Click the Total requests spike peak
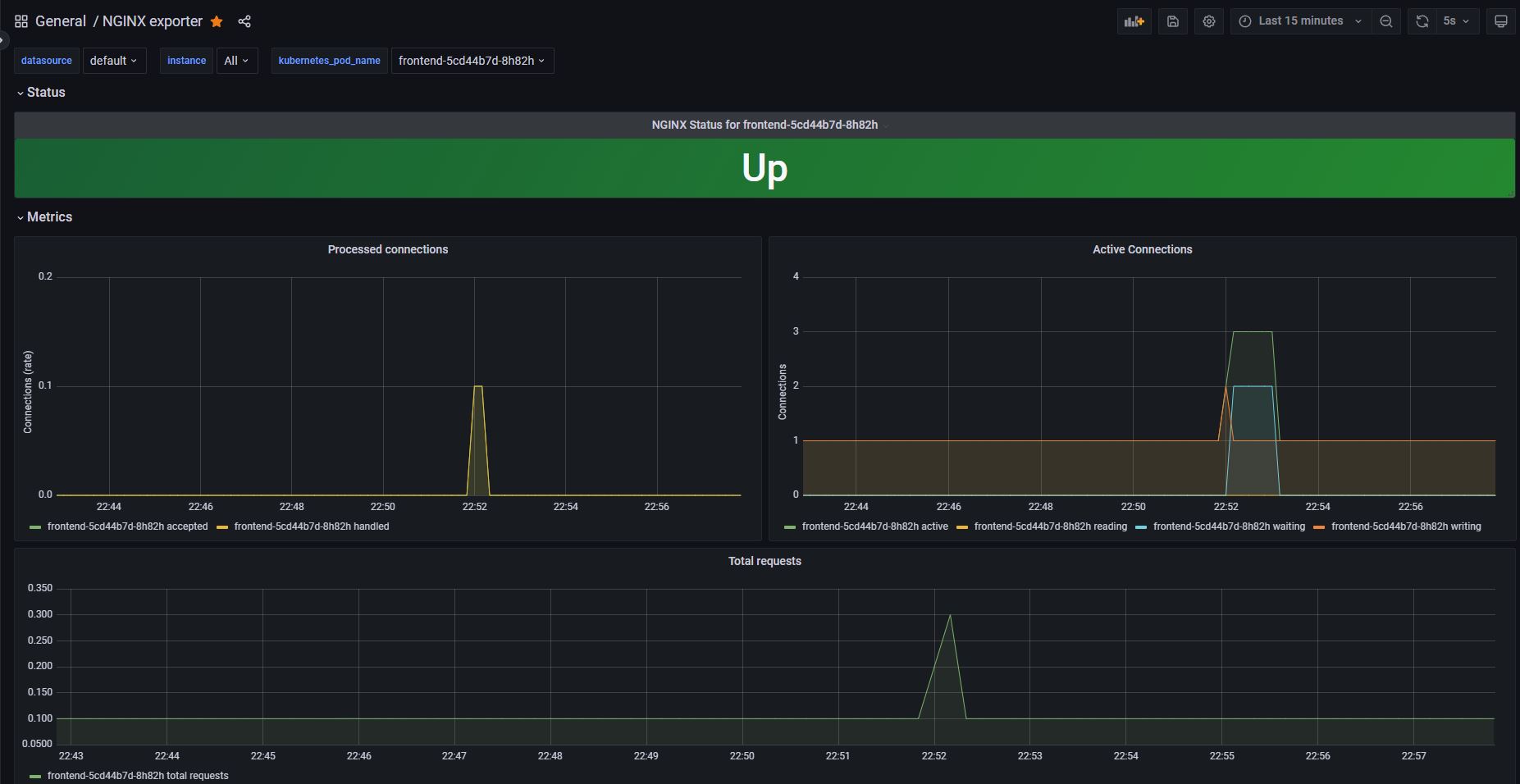Viewport: 1520px width, 784px height. click(950, 615)
